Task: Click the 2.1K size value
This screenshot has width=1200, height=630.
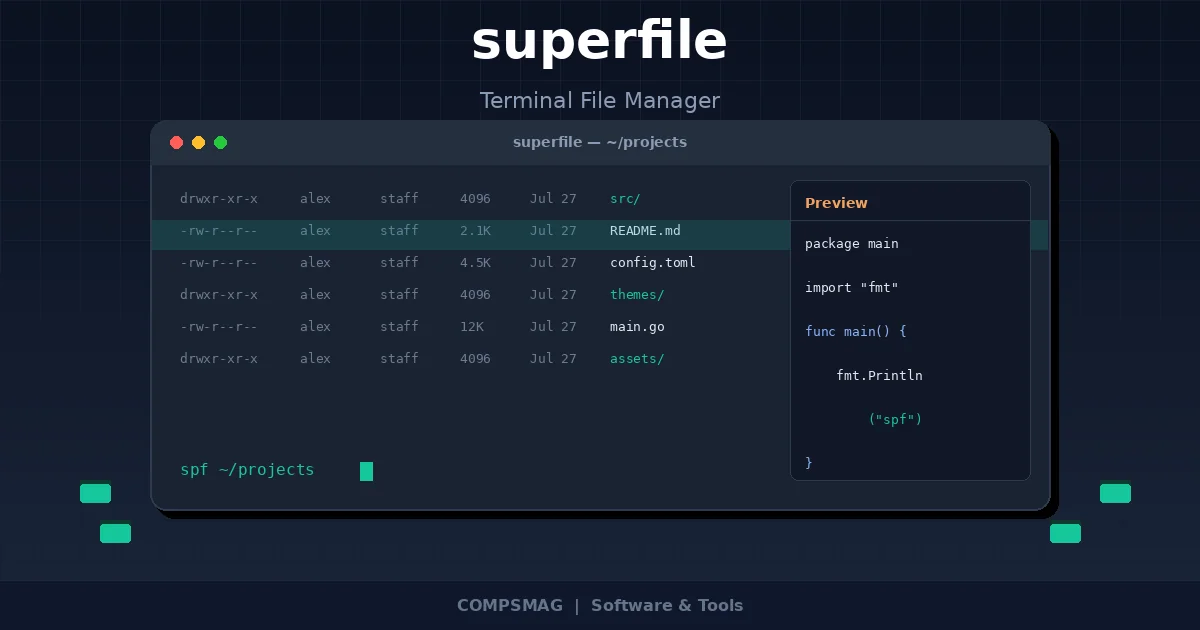Action: click(475, 231)
